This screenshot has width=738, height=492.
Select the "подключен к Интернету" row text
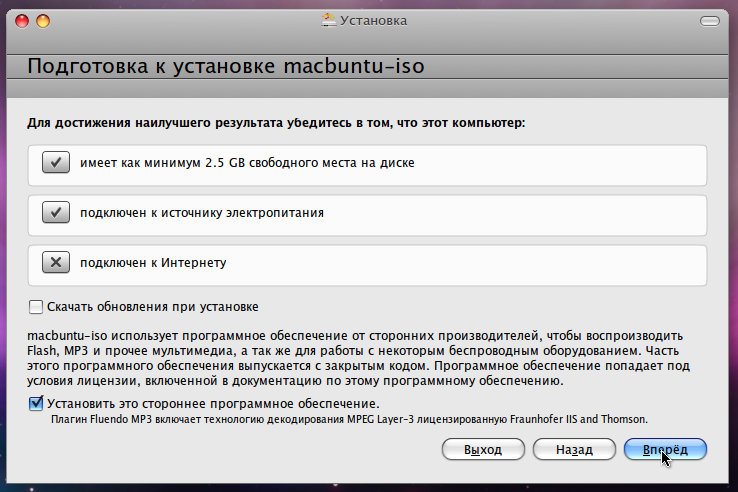point(154,264)
